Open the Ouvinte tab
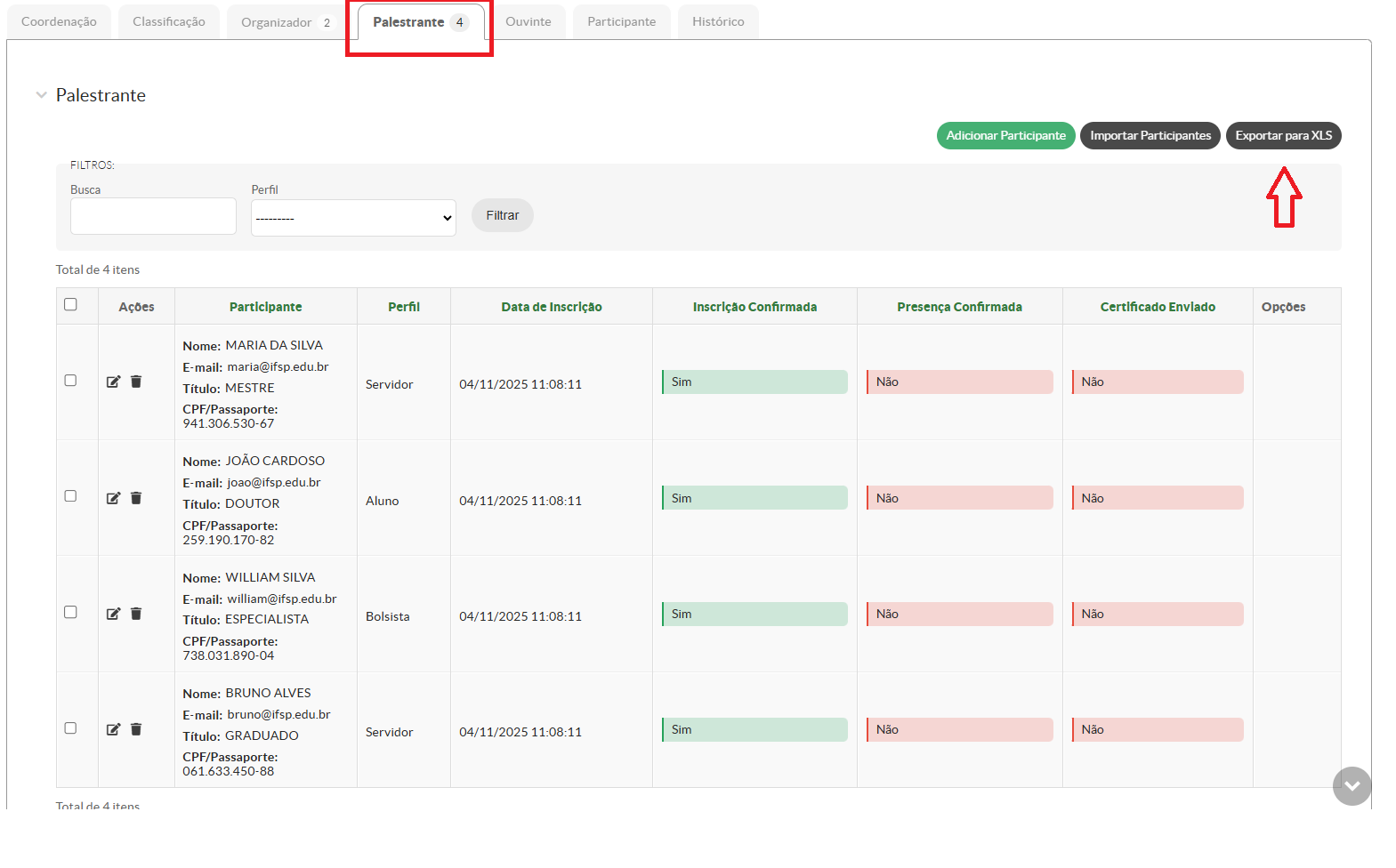The image size is (1396, 868). click(528, 22)
